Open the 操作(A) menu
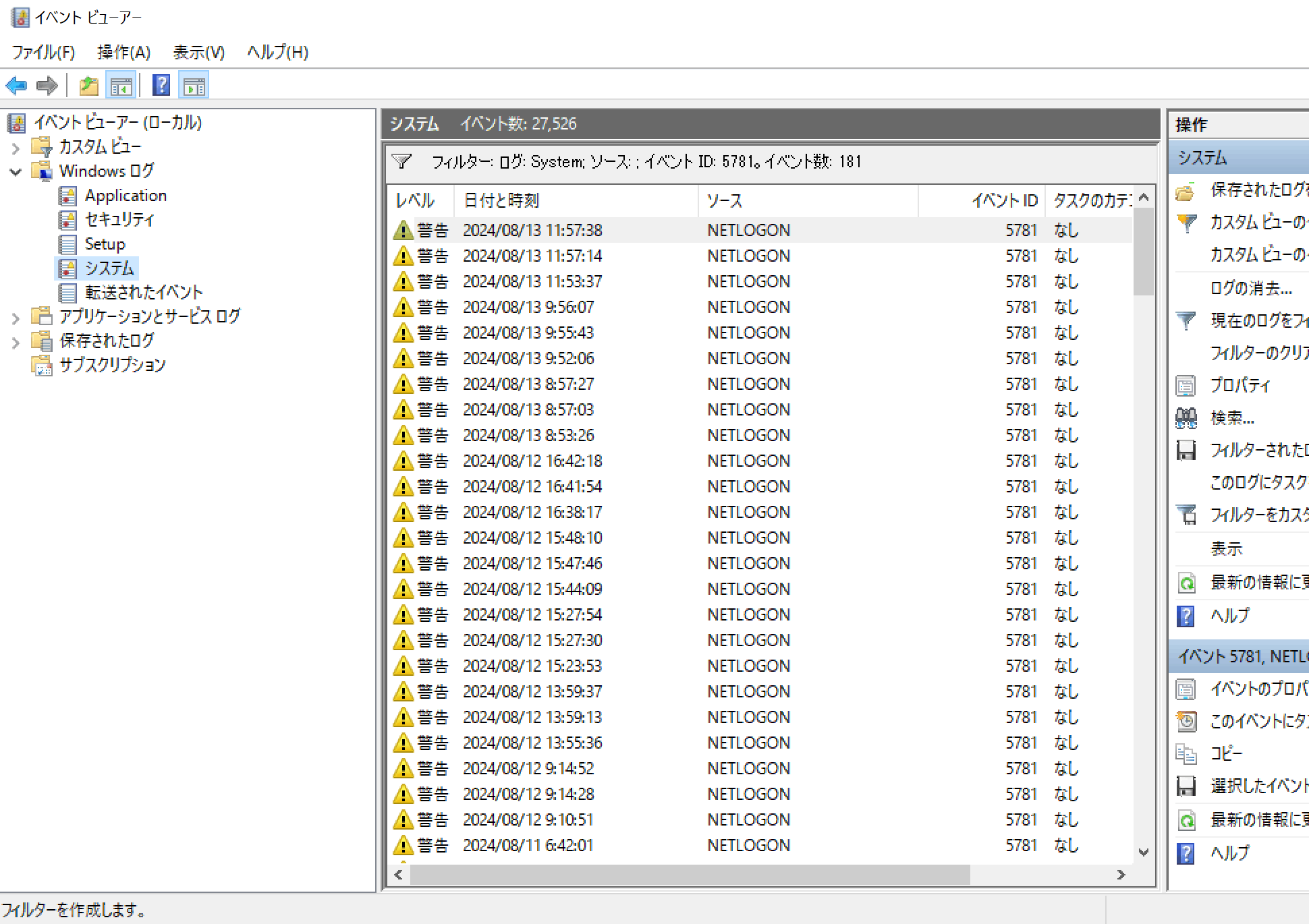This screenshot has width=1309, height=924. [123, 52]
